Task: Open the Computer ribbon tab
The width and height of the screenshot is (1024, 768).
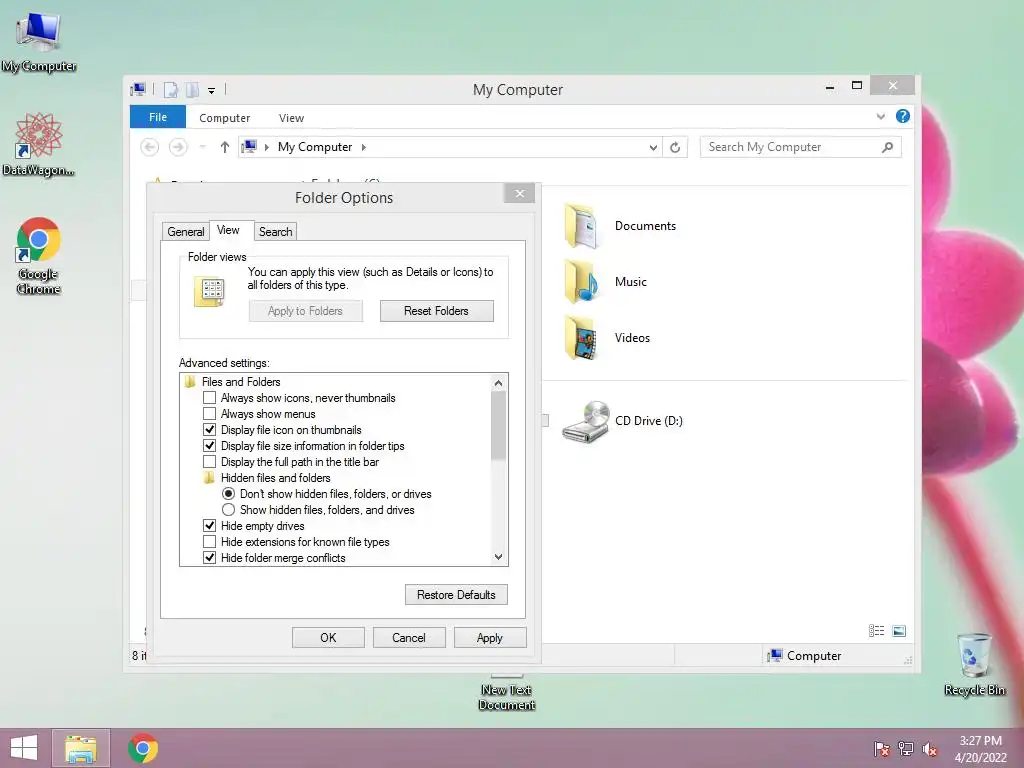Action: [x=225, y=118]
